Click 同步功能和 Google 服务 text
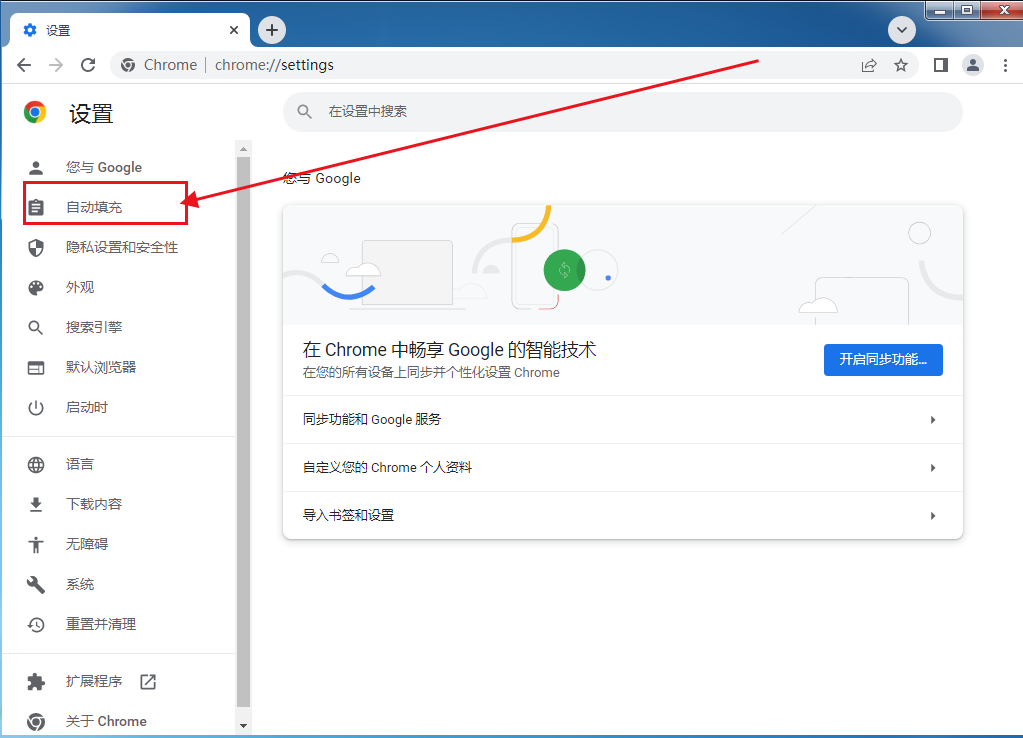This screenshot has height=738, width=1023. [x=372, y=420]
